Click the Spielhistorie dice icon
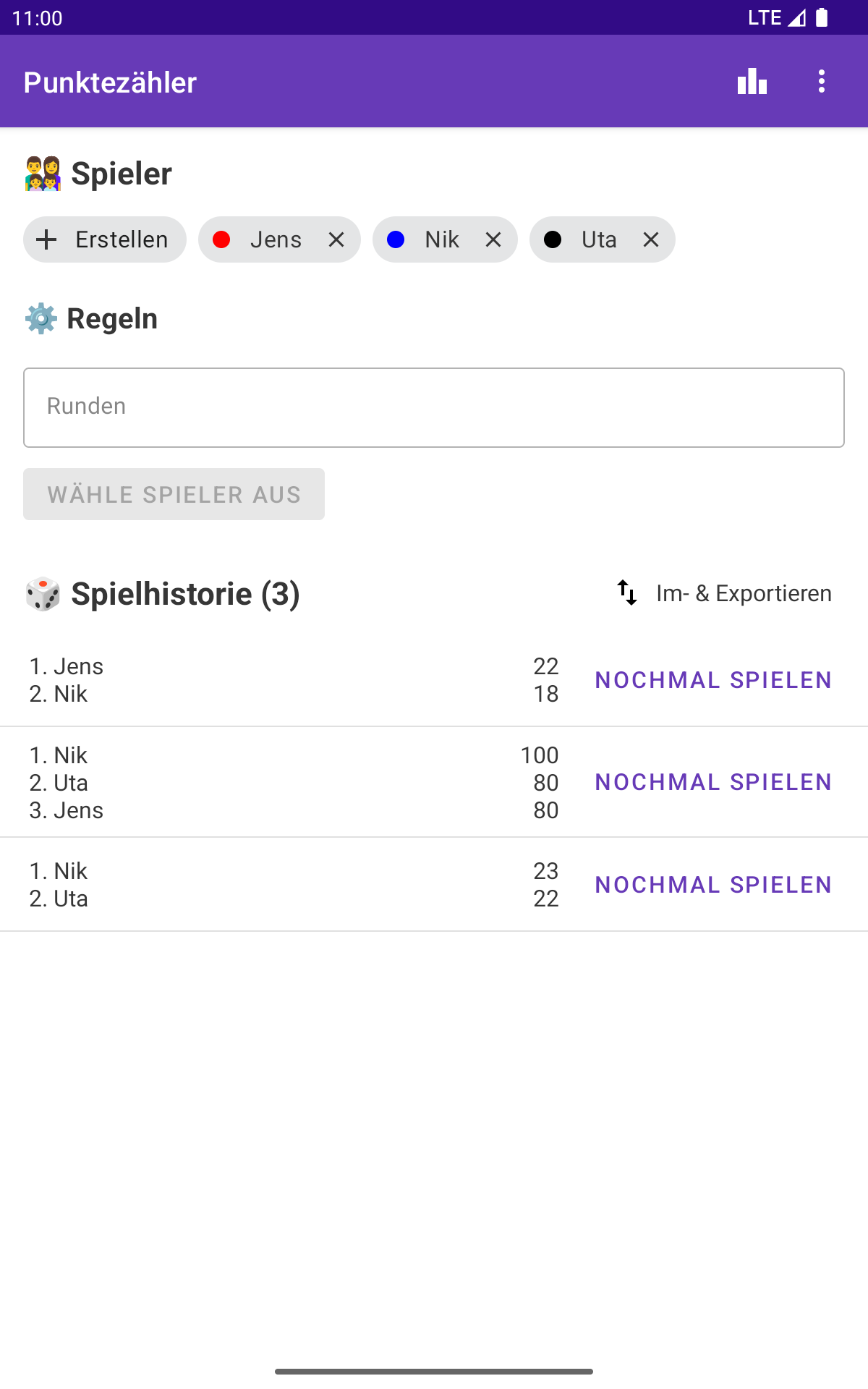 43,594
